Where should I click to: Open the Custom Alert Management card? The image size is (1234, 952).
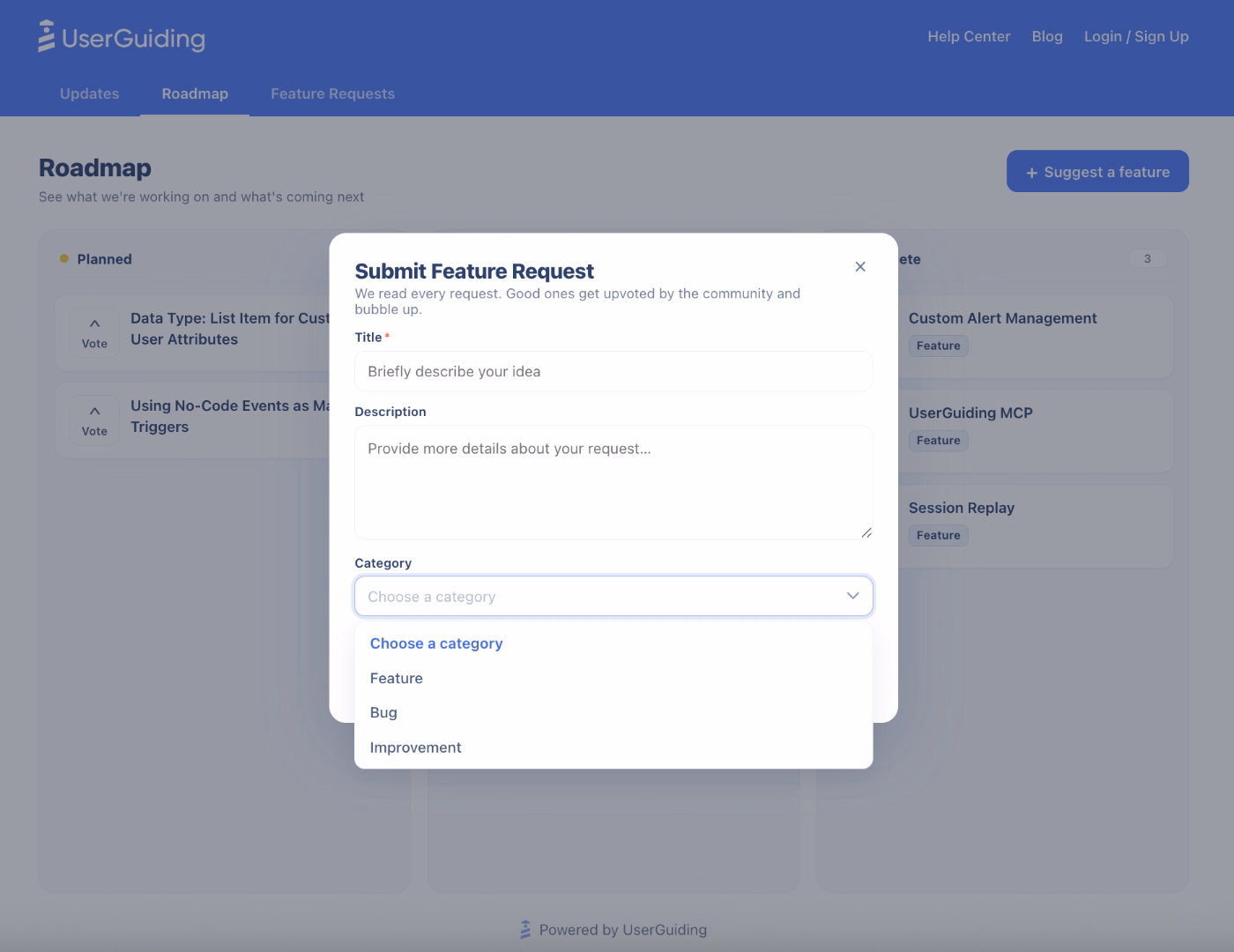1035,336
